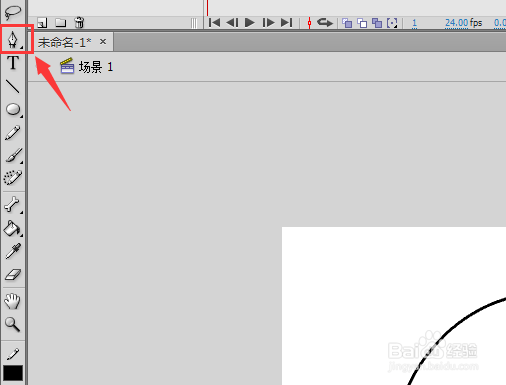The width and height of the screenshot is (506, 385).
Task: Edit the 24.00 fps frame rate
Action: [457, 23]
